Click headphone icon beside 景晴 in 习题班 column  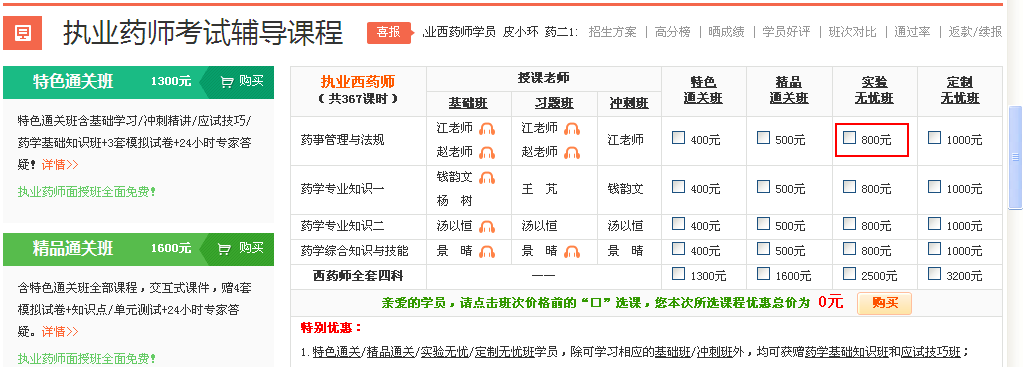(572, 252)
